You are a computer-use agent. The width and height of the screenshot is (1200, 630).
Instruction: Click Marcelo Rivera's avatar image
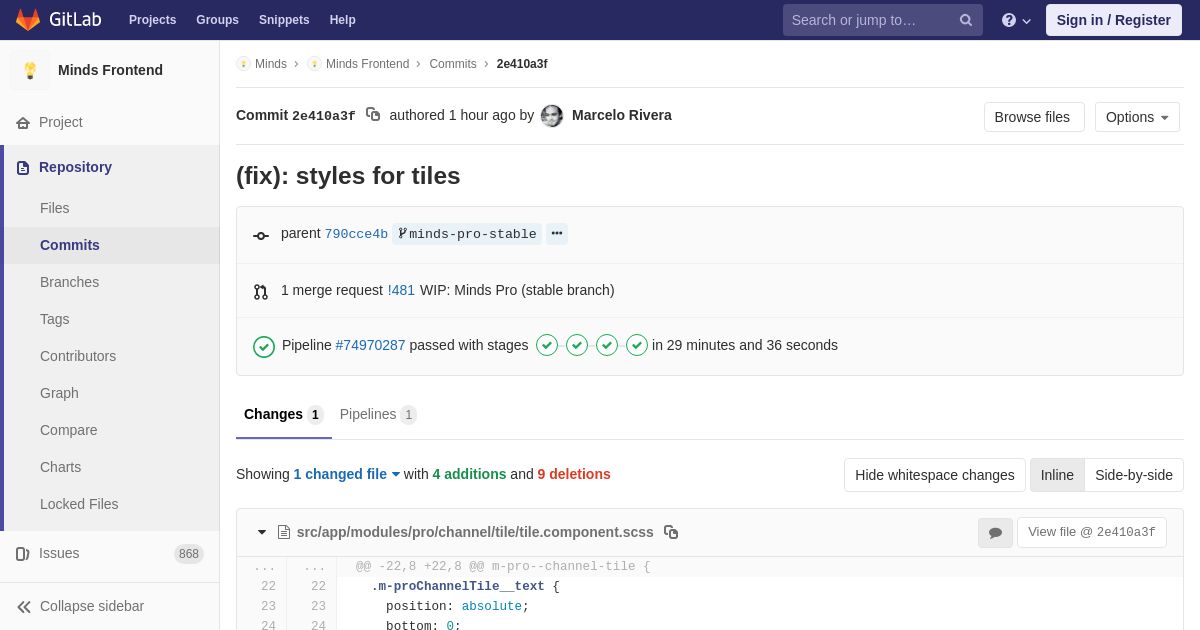click(552, 116)
